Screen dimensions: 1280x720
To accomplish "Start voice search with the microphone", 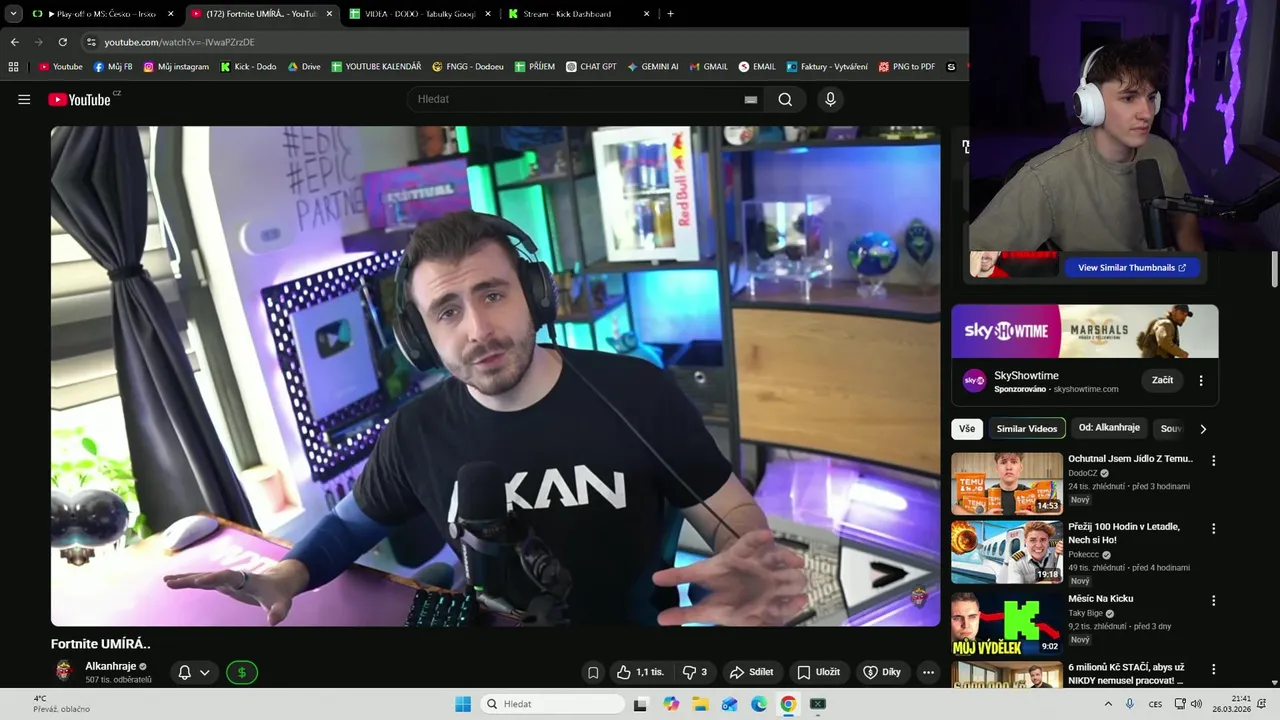I will tap(830, 99).
